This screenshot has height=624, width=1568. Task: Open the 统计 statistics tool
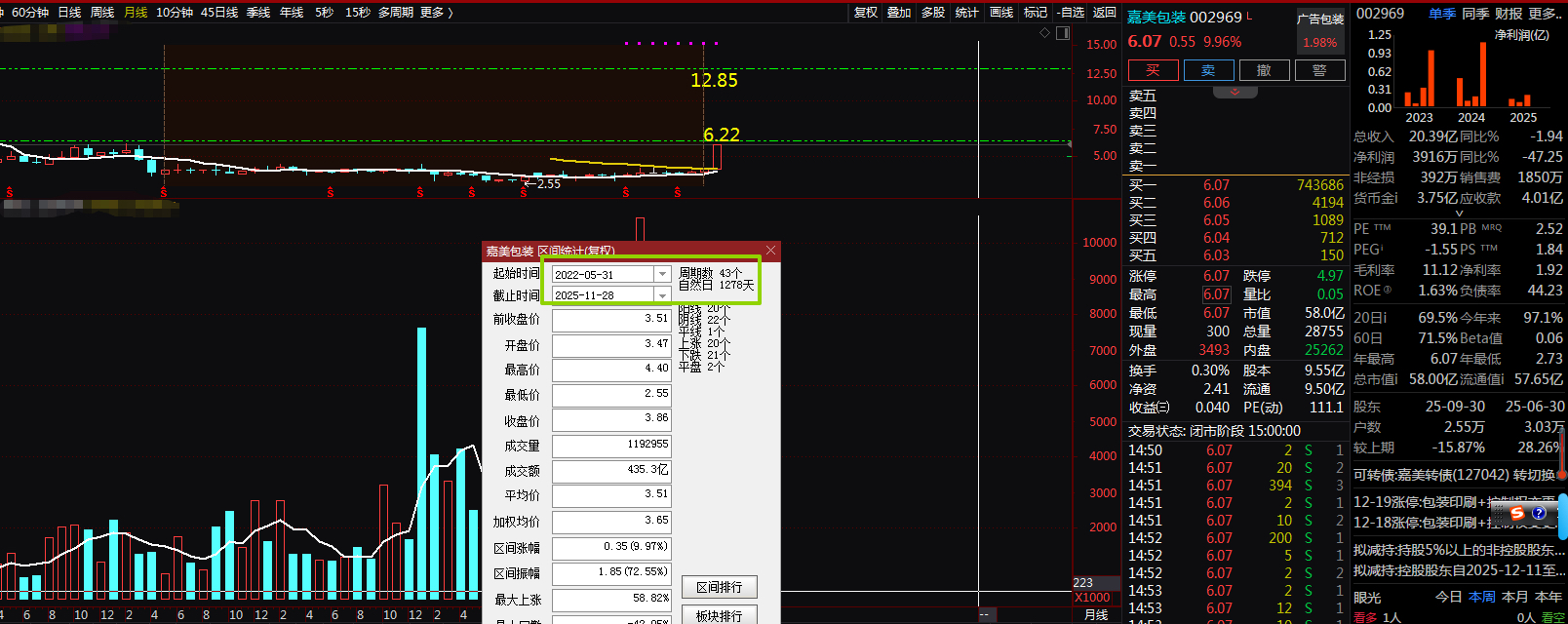(966, 12)
